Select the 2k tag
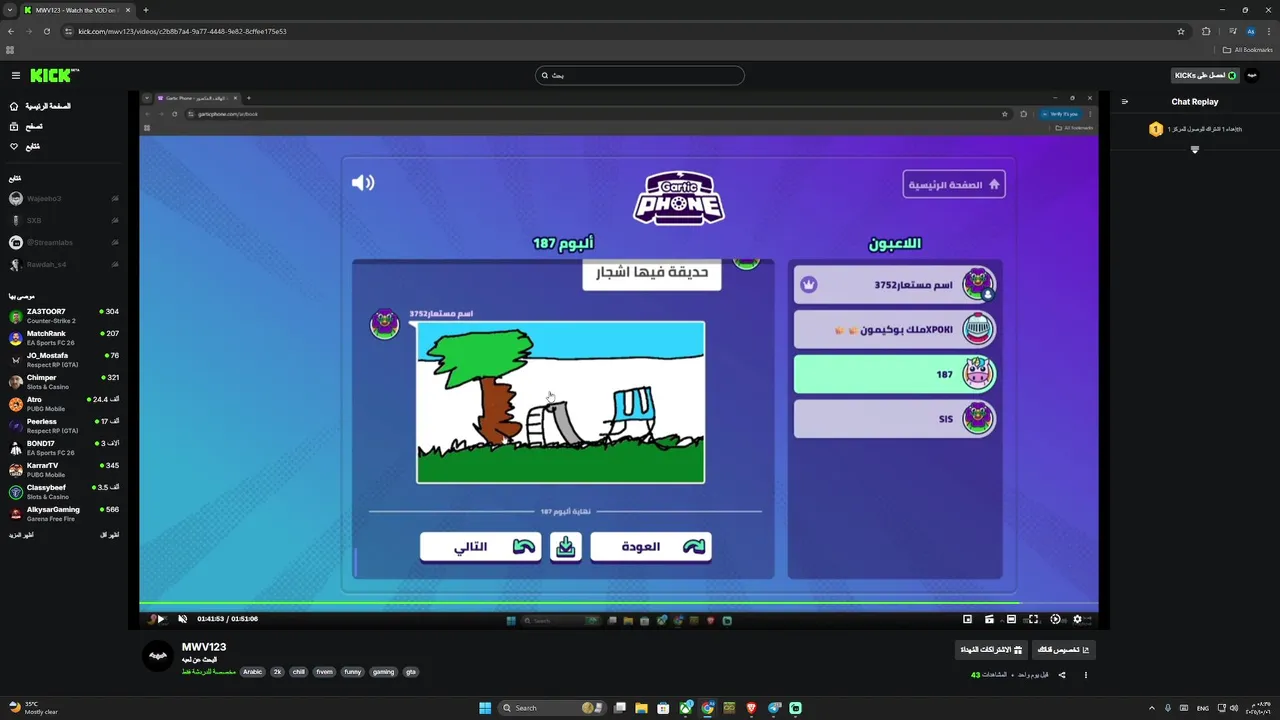1280x720 pixels. pyautogui.click(x=278, y=672)
